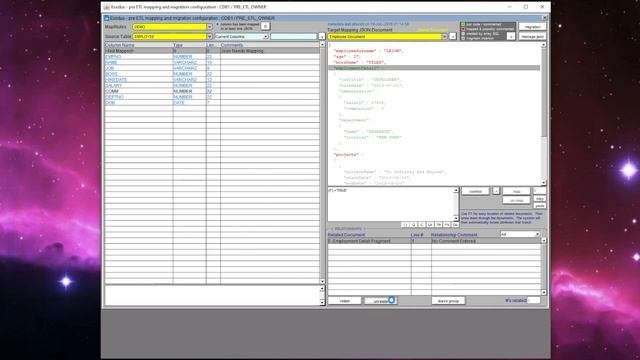Click the notes text area below columns table
640x360 pixels.
tap(212, 296)
